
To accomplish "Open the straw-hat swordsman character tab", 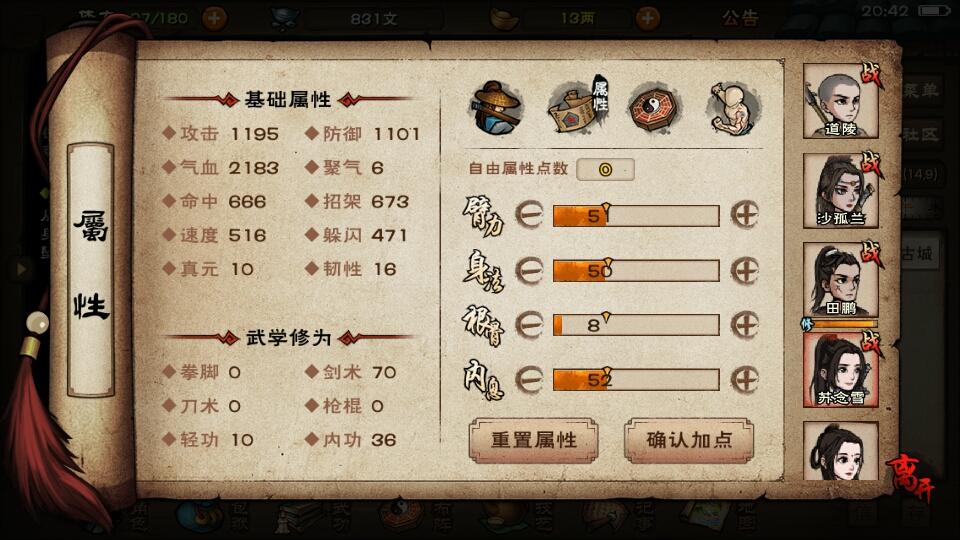I will [x=497, y=108].
